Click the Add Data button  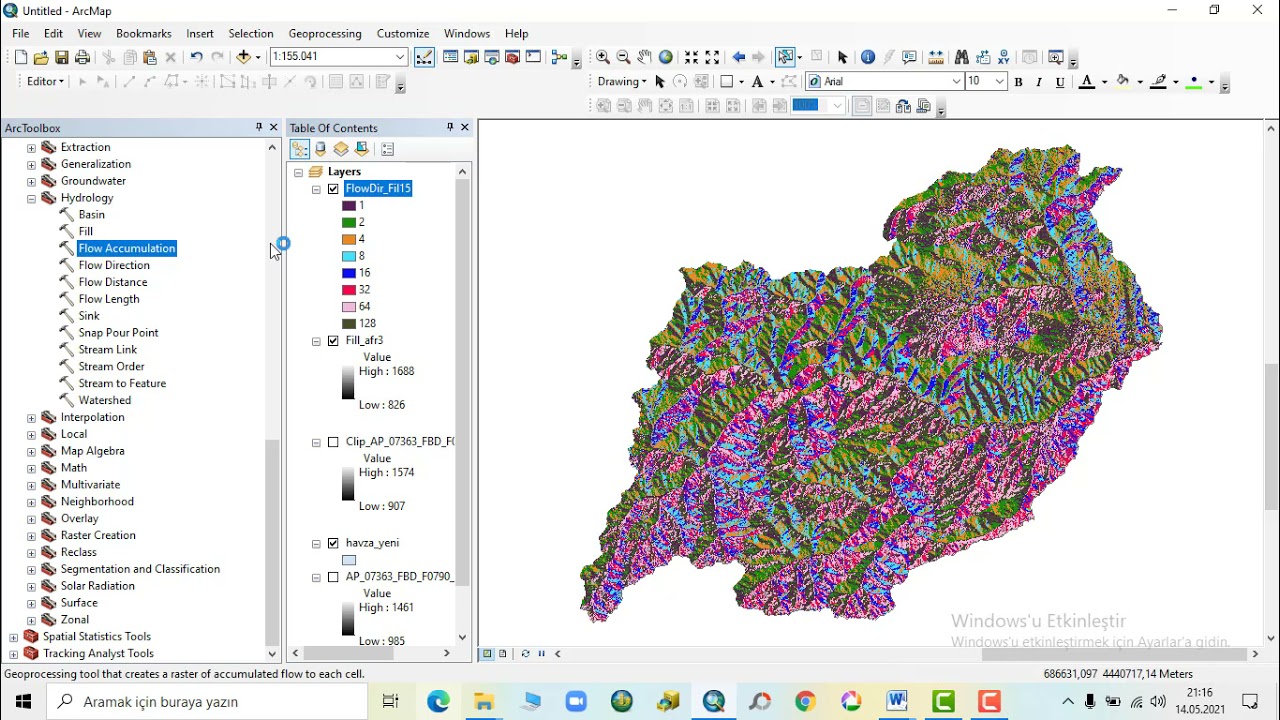click(243, 58)
